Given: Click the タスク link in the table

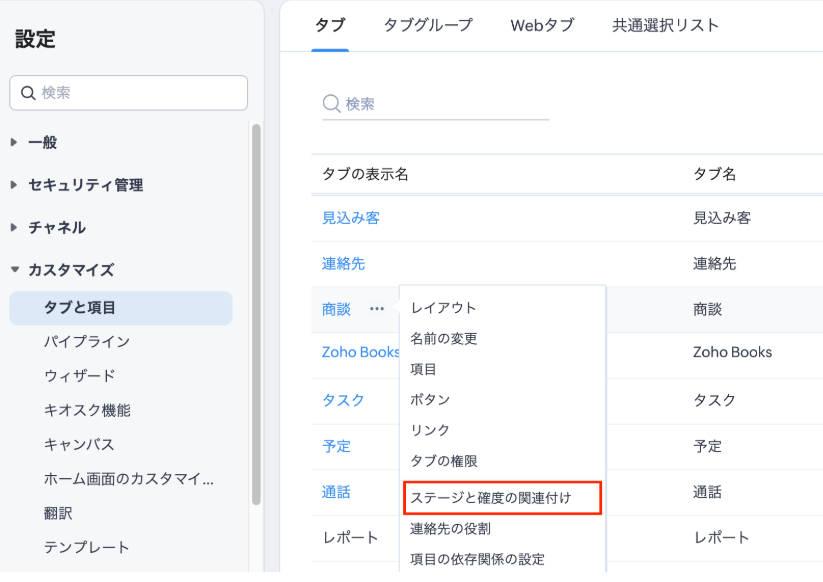Looking at the screenshot, I should coord(343,400).
